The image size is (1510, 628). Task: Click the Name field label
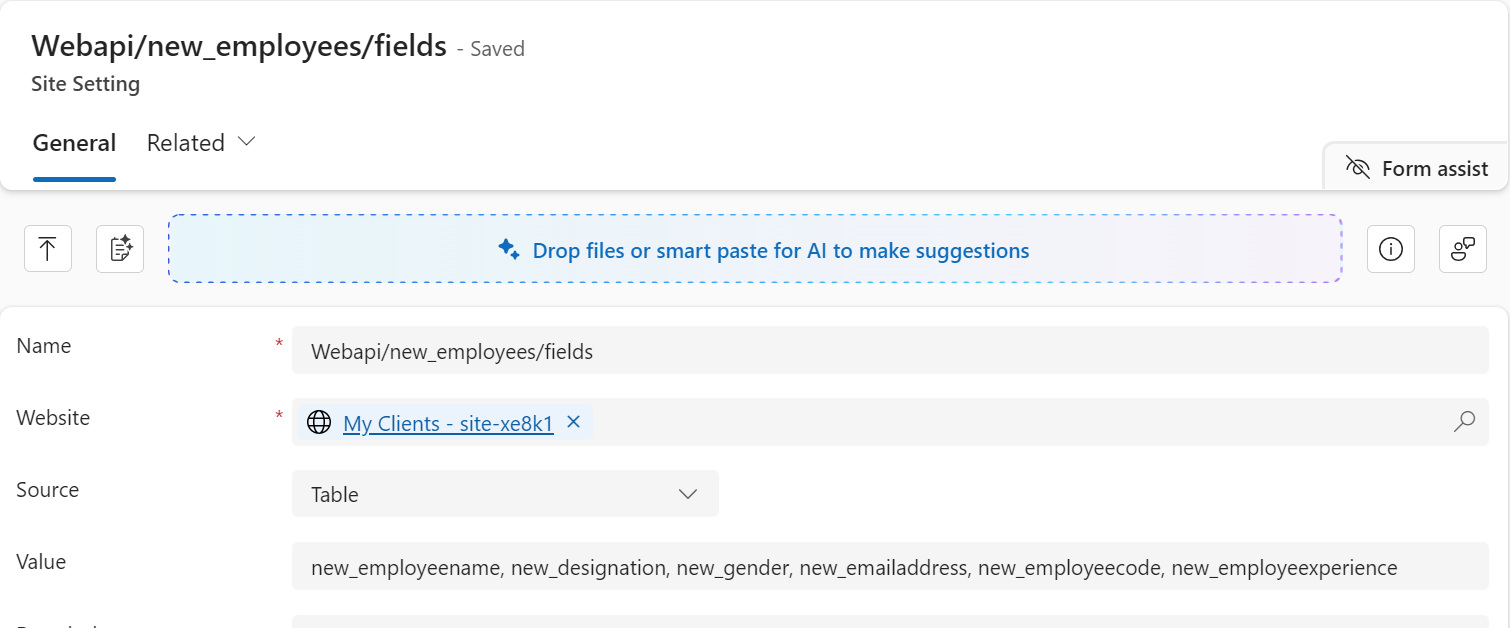[44, 346]
